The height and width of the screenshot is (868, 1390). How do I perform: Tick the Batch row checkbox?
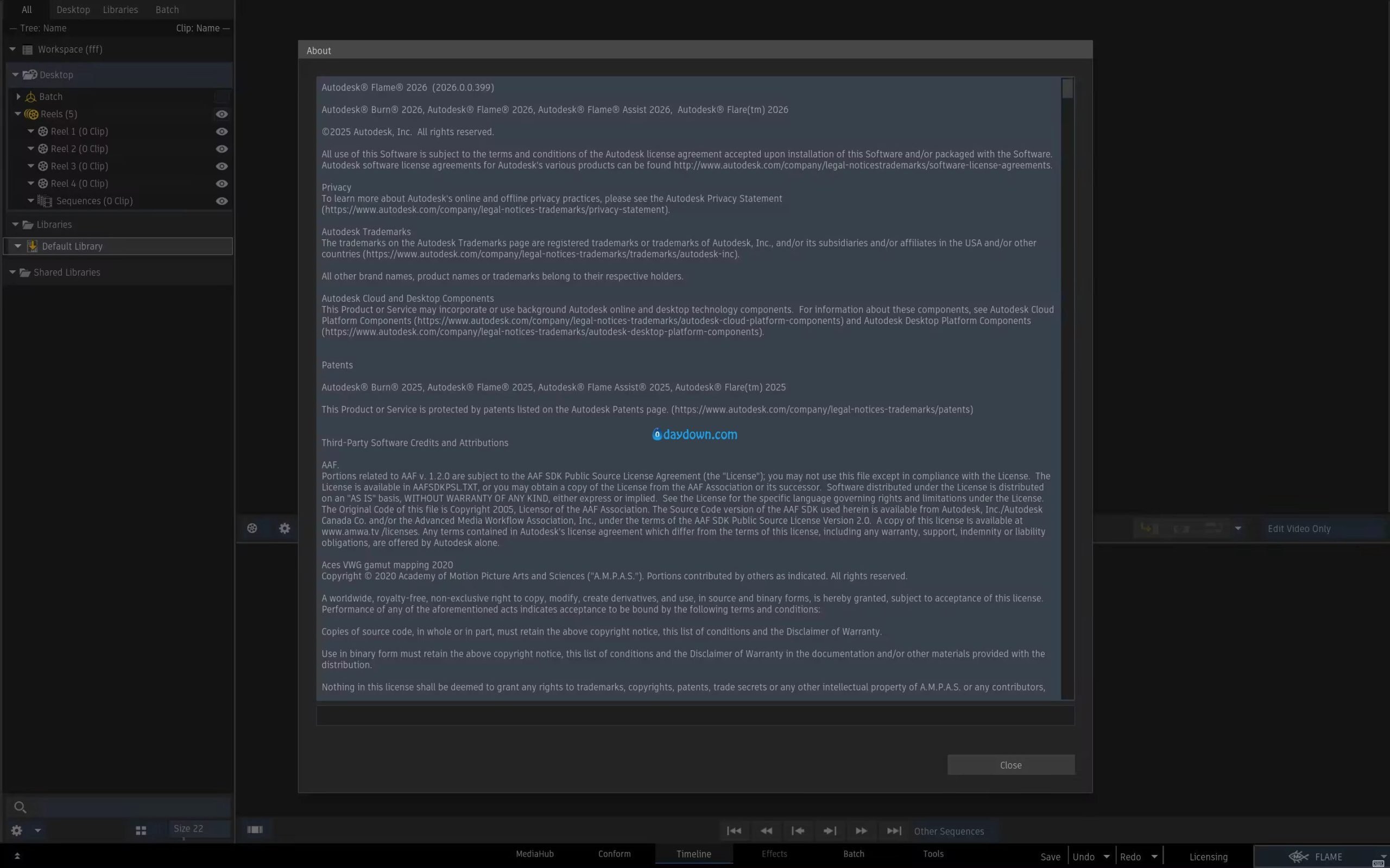(222, 97)
